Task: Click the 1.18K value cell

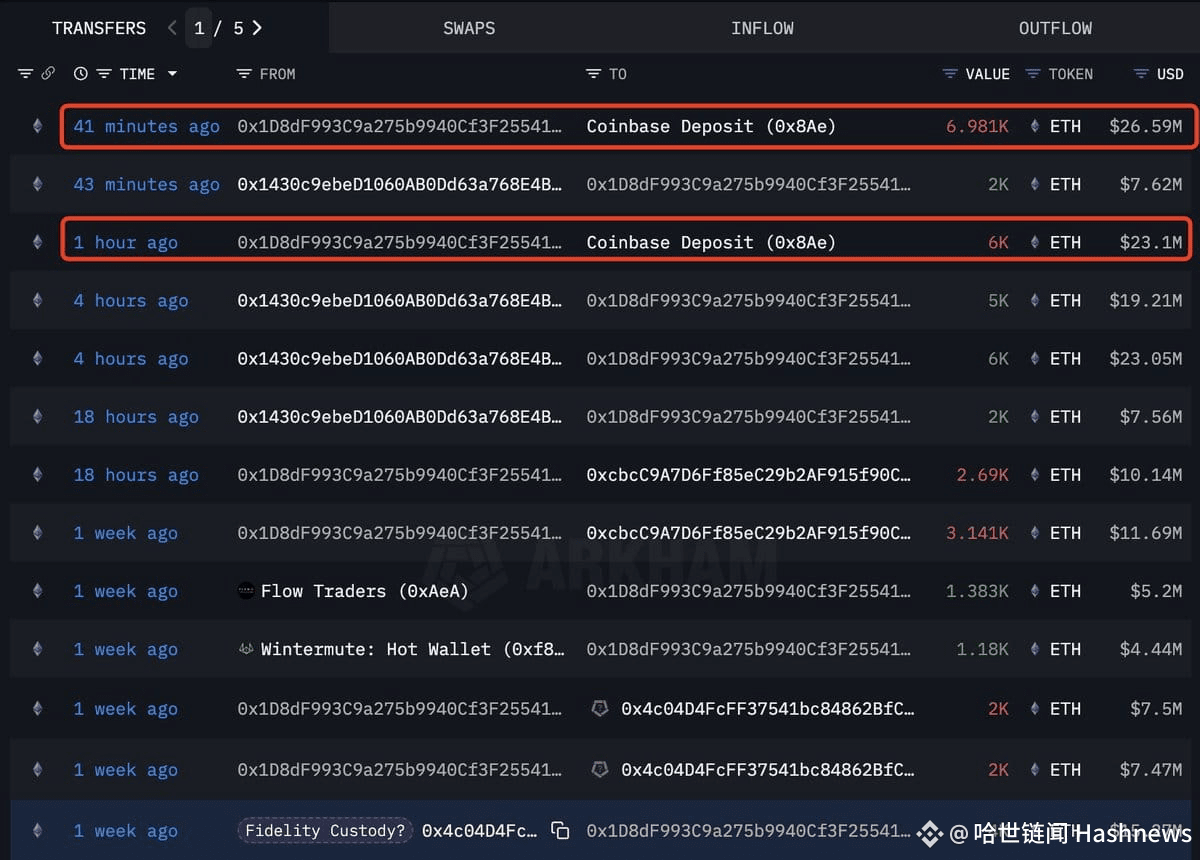Action: click(x=982, y=649)
